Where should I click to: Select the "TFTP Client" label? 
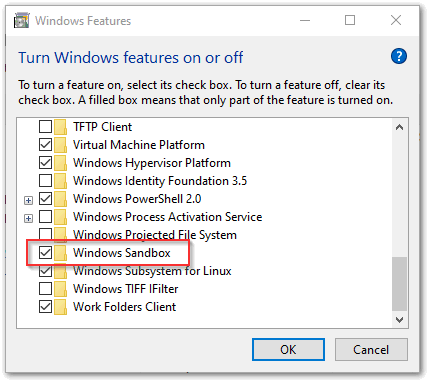pos(102,127)
